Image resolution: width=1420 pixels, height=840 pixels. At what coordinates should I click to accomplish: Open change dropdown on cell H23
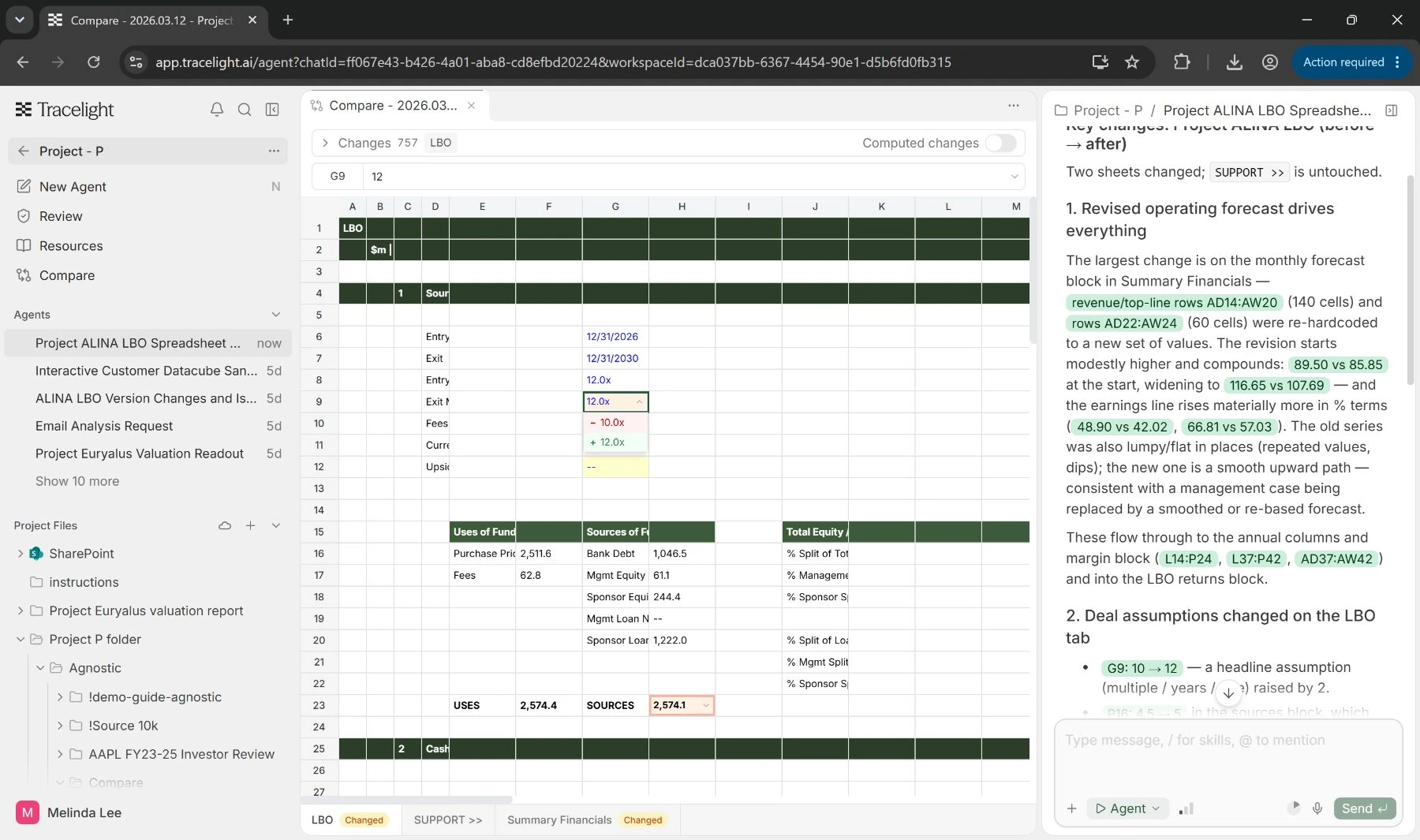click(705, 705)
